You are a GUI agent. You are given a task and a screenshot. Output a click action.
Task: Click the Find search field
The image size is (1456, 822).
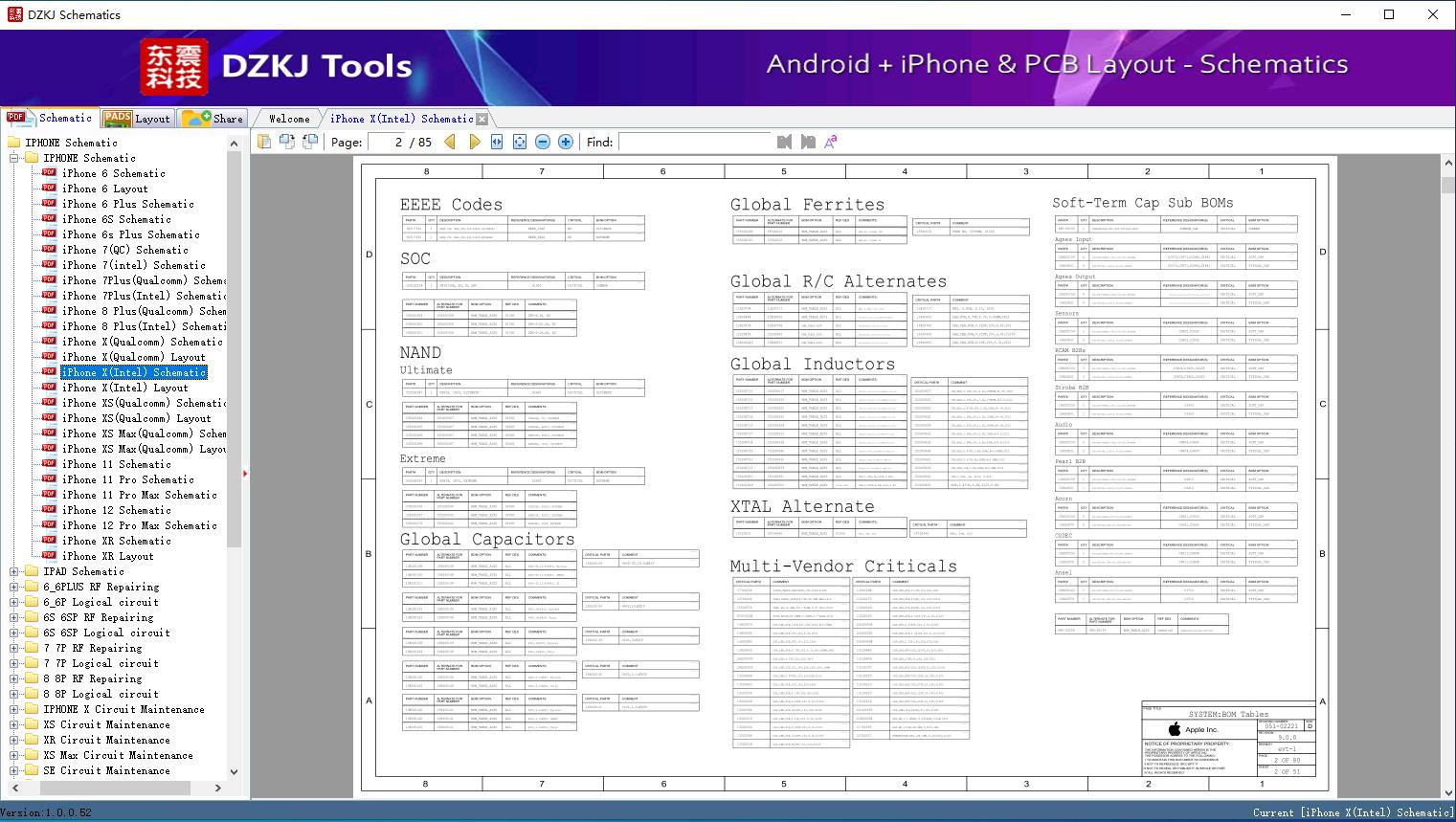coord(695,142)
